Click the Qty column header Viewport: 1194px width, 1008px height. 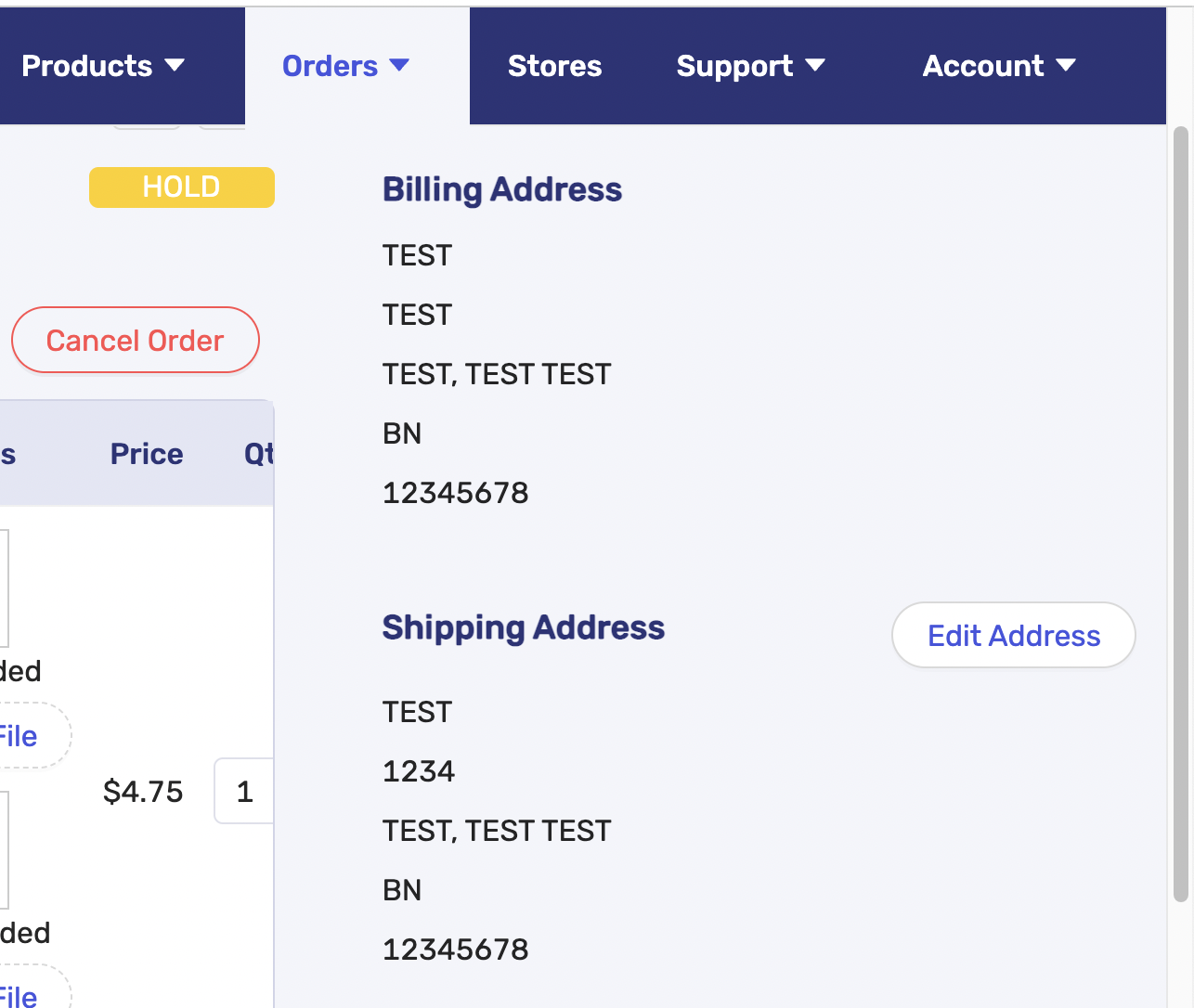(x=258, y=454)
